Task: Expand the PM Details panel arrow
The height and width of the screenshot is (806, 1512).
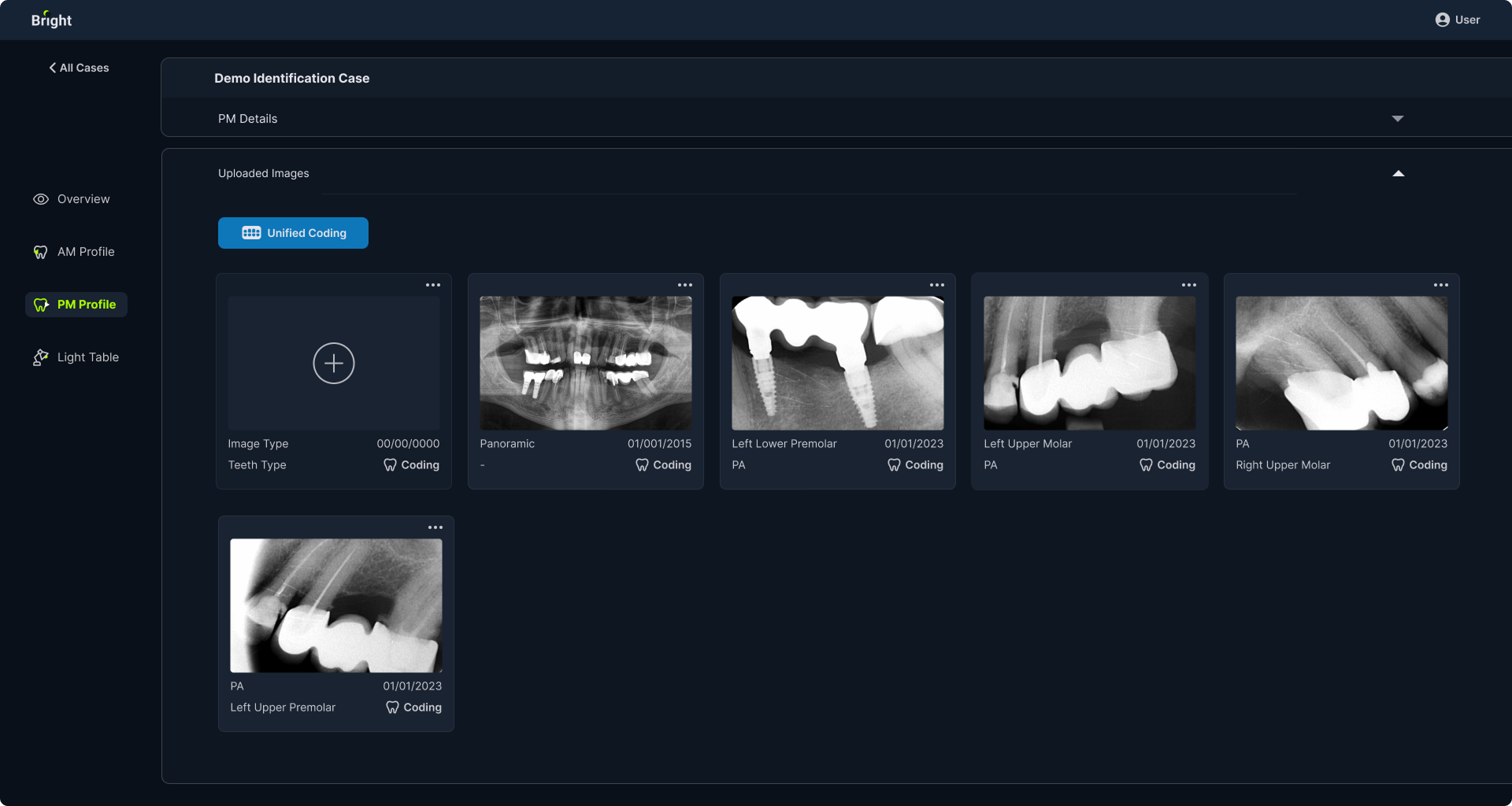Action: pyautogui.click(x=1398, y=119)
